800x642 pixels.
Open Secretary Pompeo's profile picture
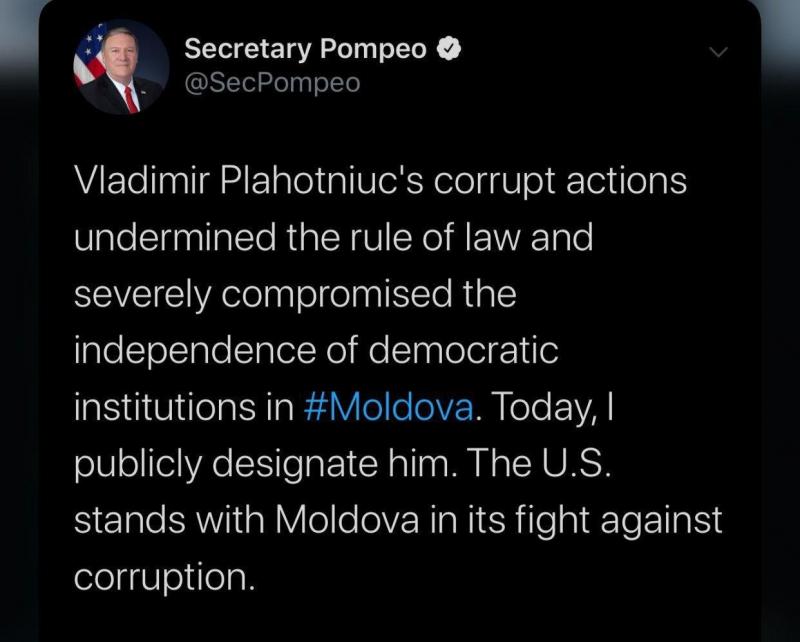click(x=121, y=67)
